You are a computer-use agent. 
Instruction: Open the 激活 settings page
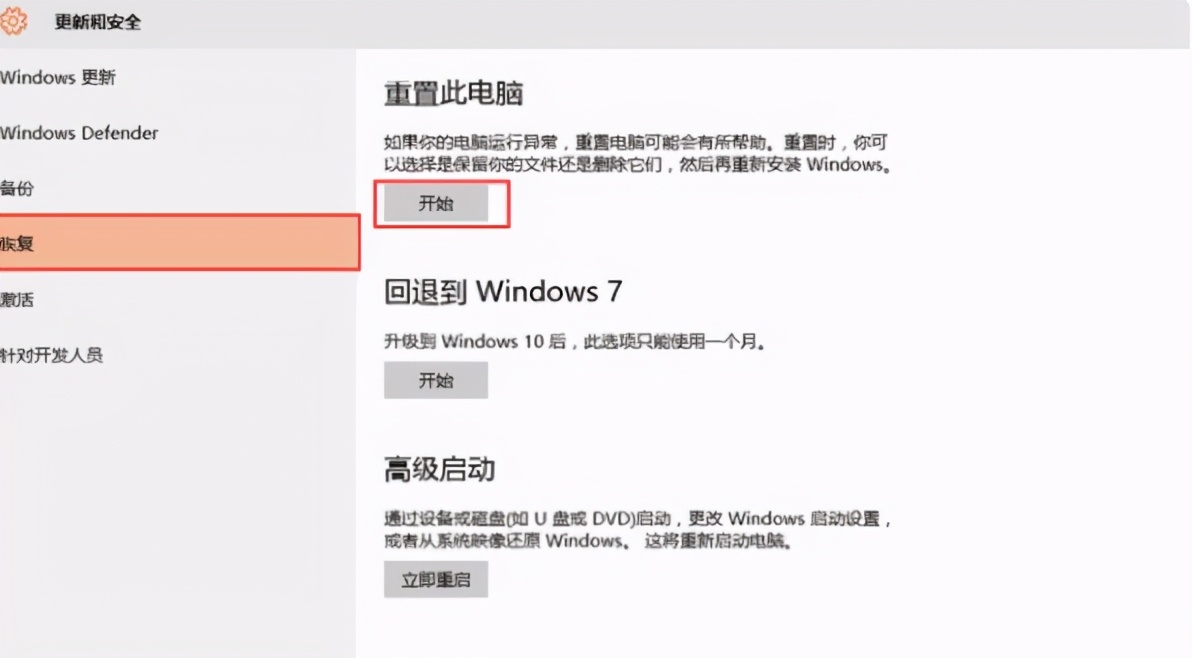(x=17, y=299)
